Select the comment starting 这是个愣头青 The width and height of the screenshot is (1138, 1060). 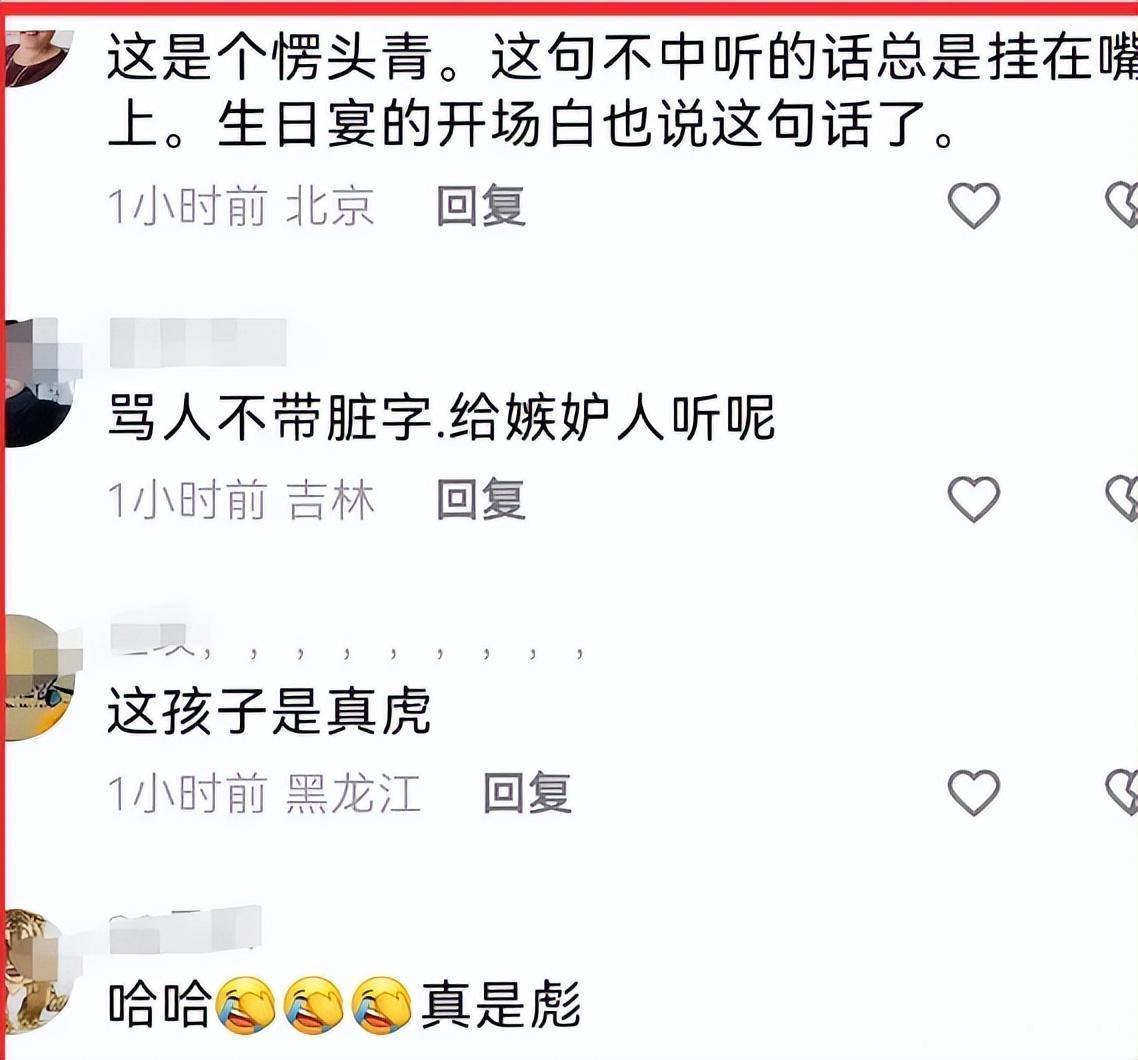point(622,89)
